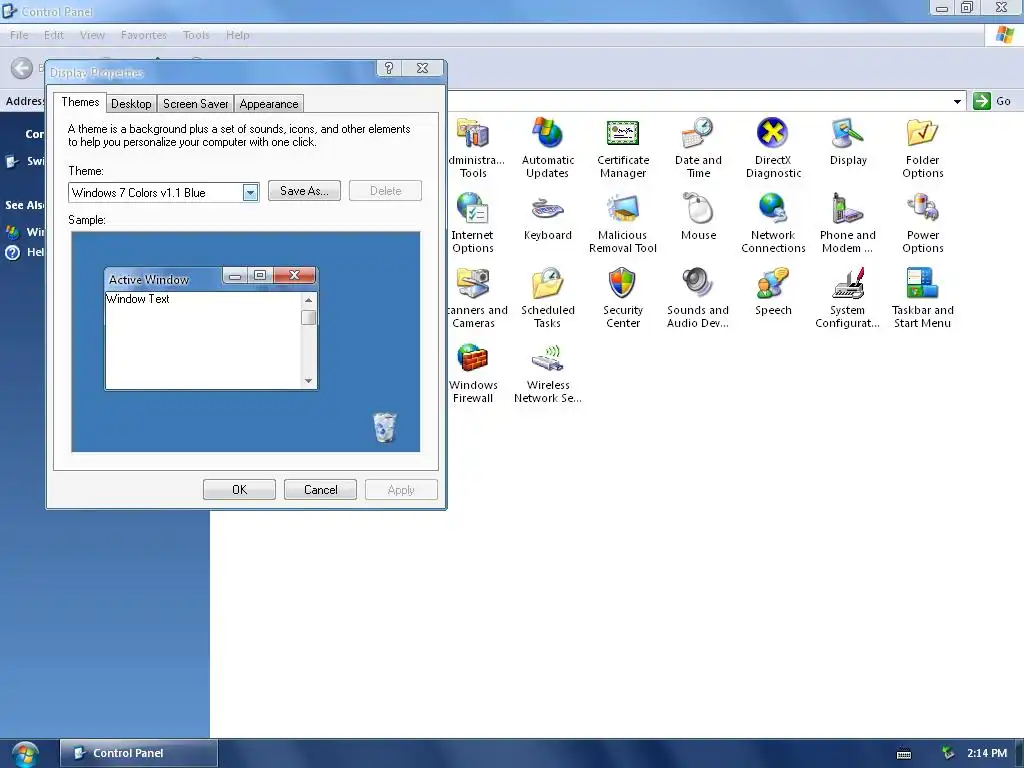Open the File menu
Screen dimensions: 1024x768
click(x=19, y=35)
